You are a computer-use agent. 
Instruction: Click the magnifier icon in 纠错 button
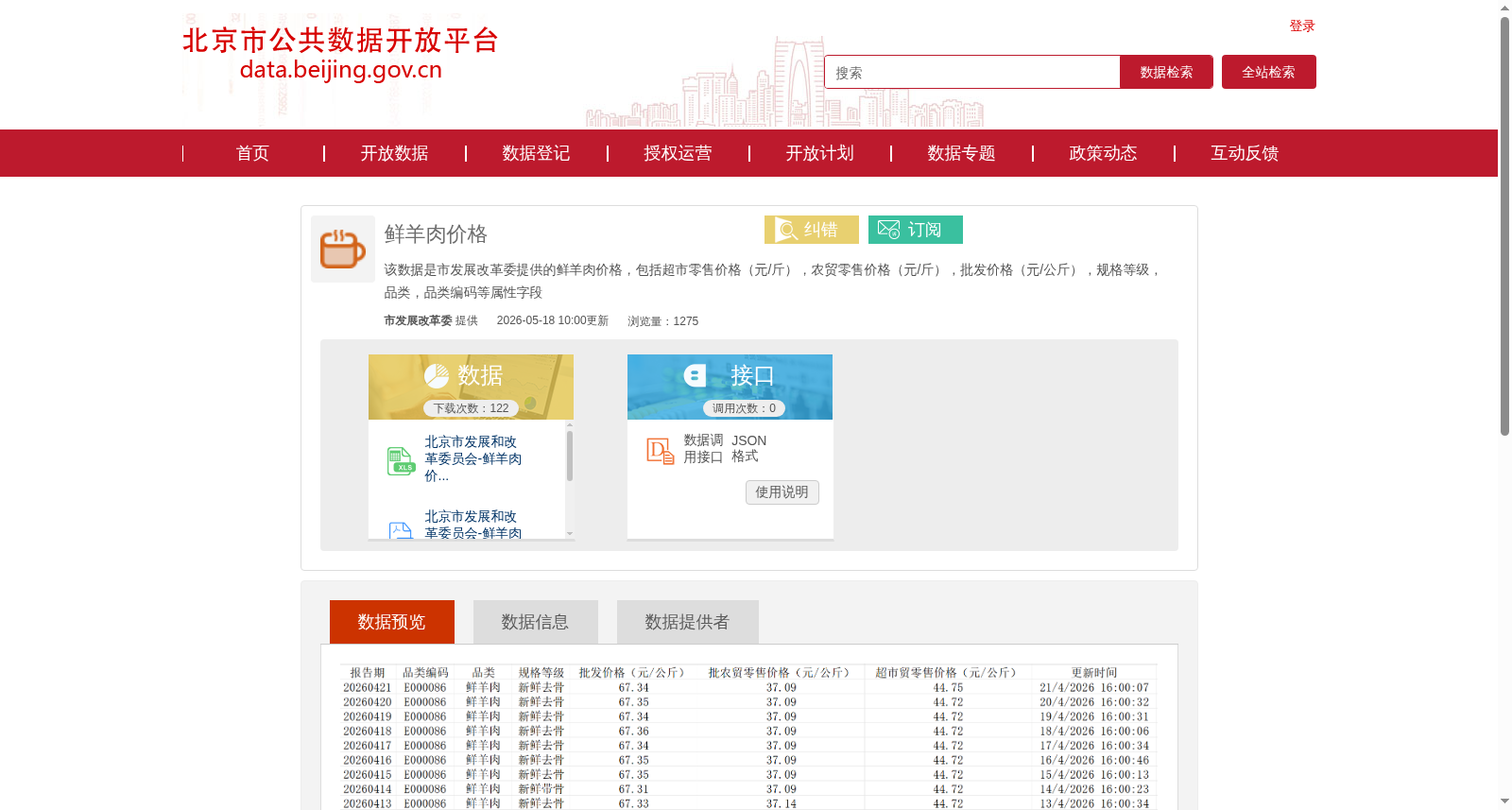point(786,230)
